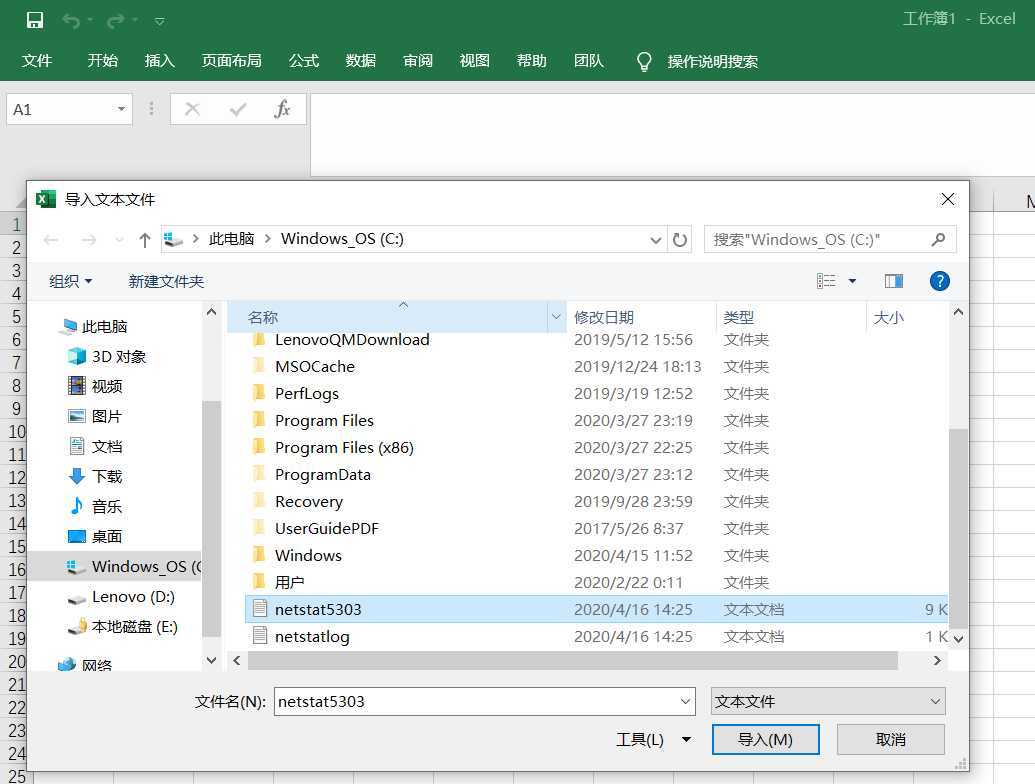Screen dimensions: 1035x784
Task: Click the search magnifier in the search box
Action: point(937,239)
